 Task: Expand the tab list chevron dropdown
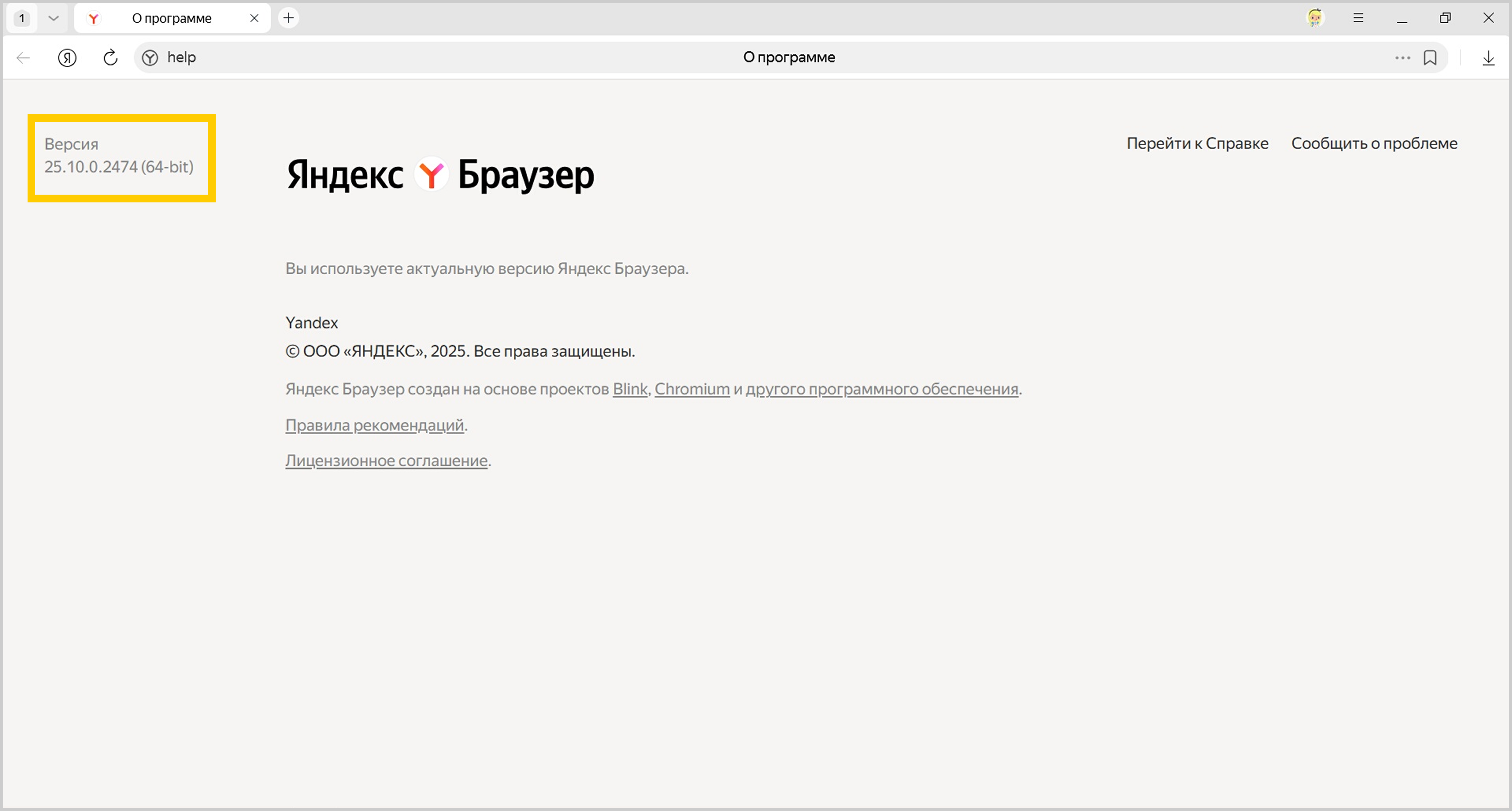[x=53, y=18]
